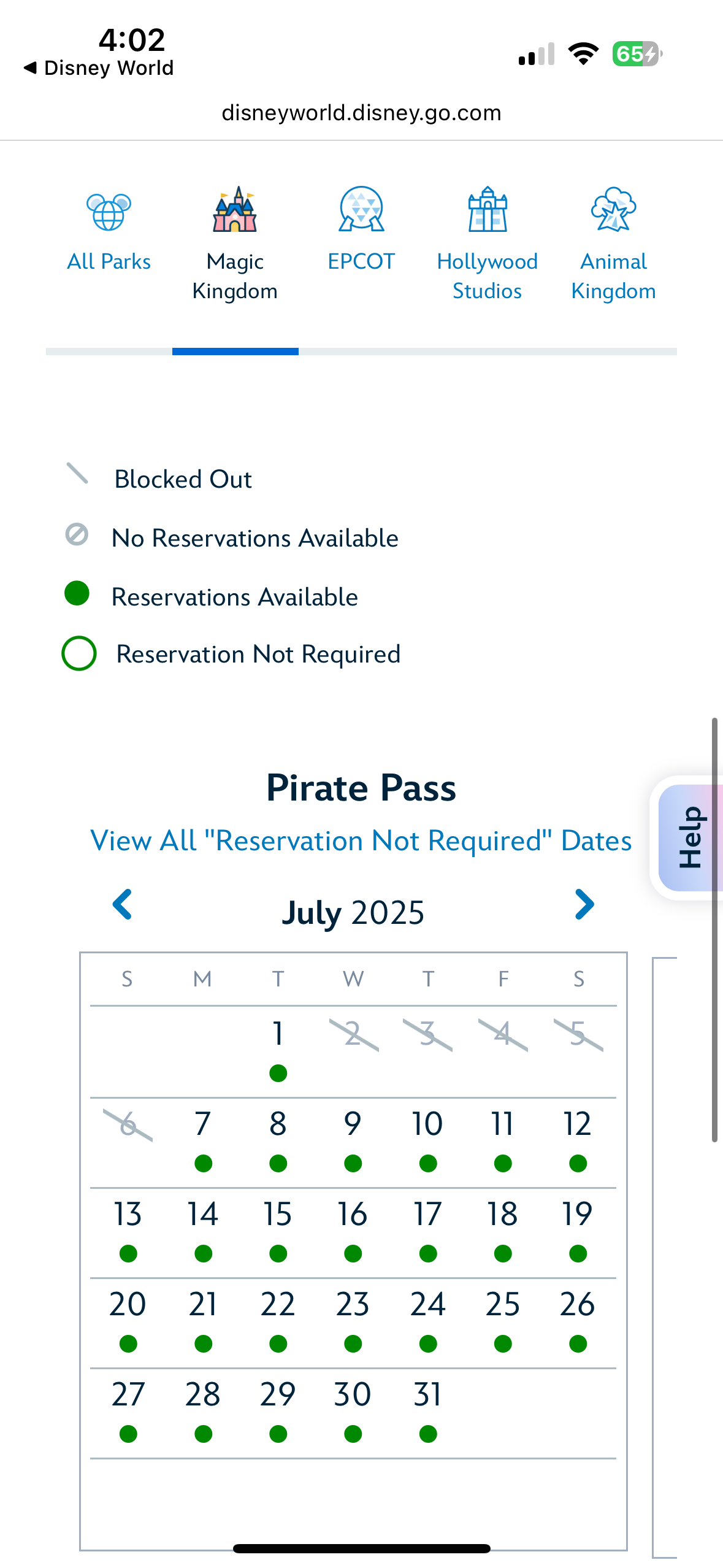Tap the Magic Kingdom castle icon
Image resolution: width=723 pixels, height=1568 pixels.
click(235, 210)
